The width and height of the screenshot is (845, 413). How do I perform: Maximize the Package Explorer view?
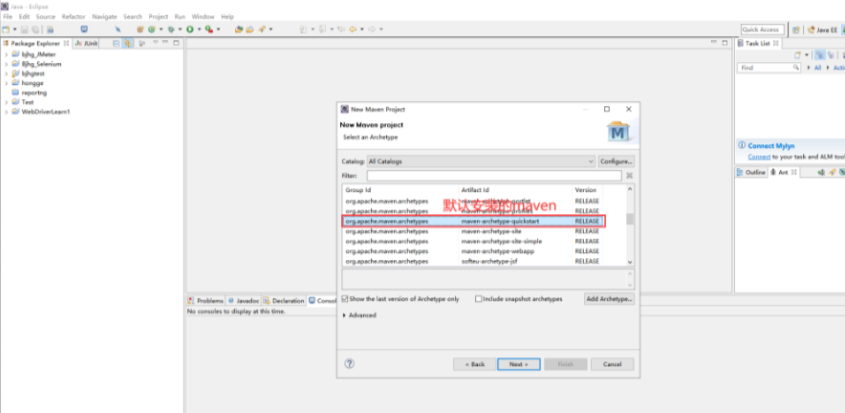click(176, 43)
